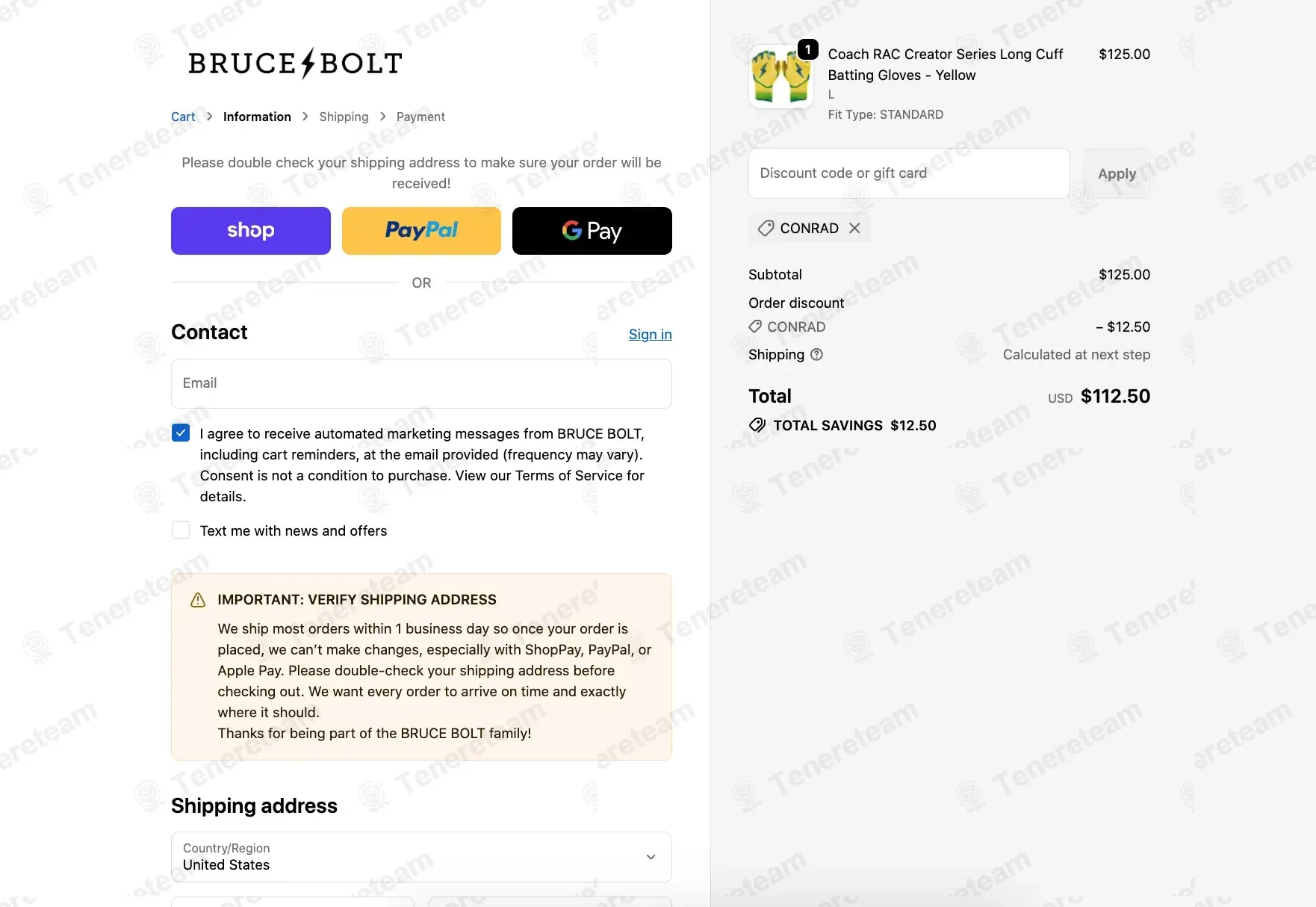
Task: Select the Shipping breadcrumb step
Action: coord(344,117)
